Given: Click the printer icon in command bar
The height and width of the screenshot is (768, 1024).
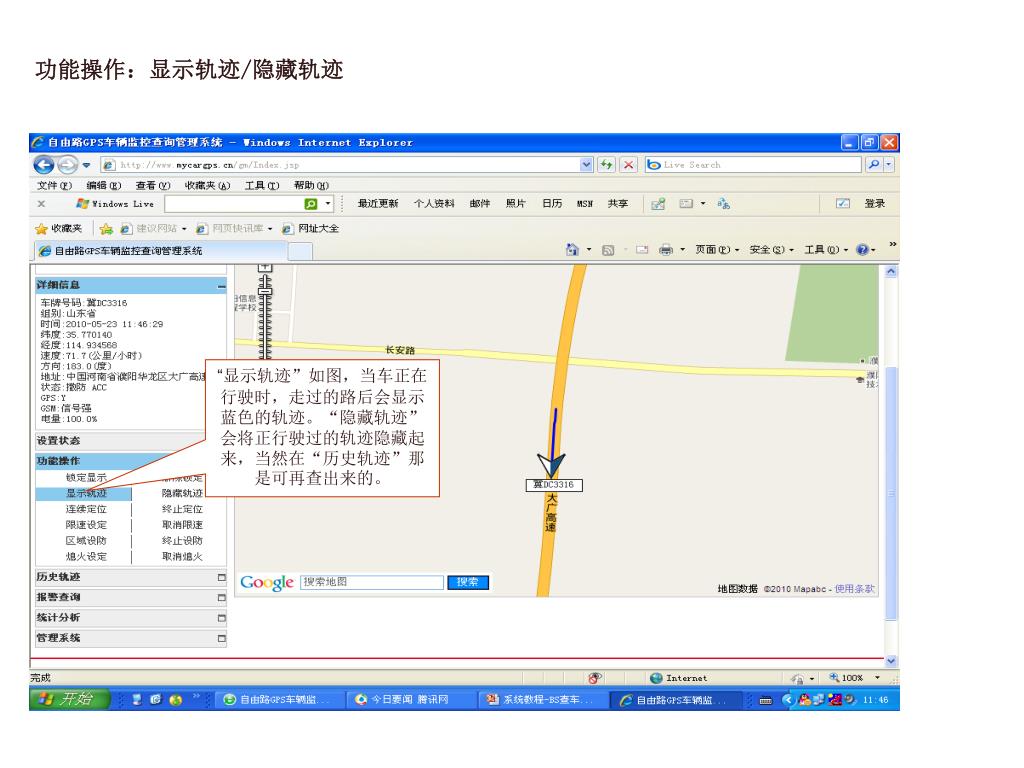Looking at the screenshot, I should (x=665, y=248).
